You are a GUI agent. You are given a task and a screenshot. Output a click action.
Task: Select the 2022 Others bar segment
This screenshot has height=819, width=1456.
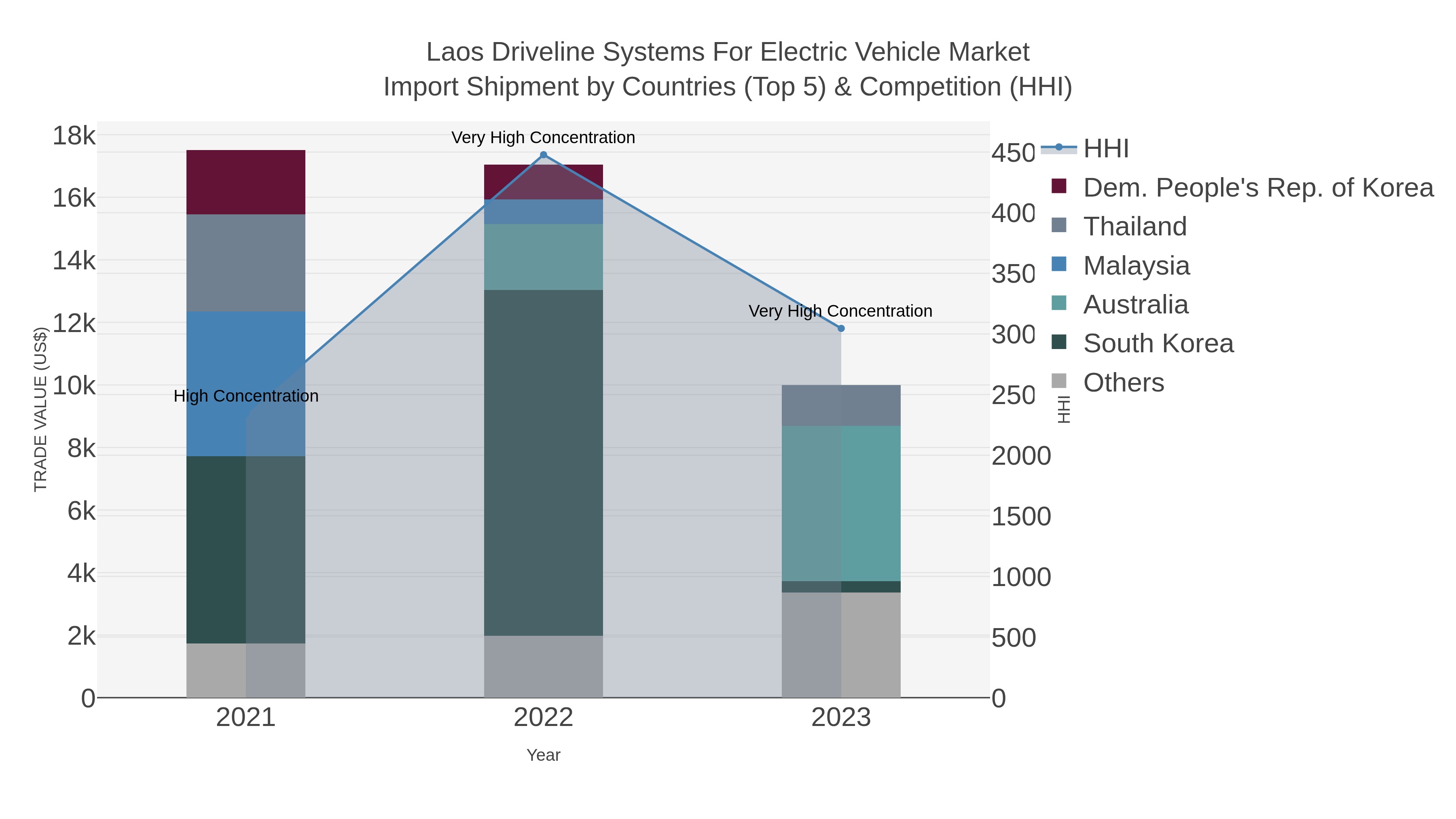(x=543, y=667)
